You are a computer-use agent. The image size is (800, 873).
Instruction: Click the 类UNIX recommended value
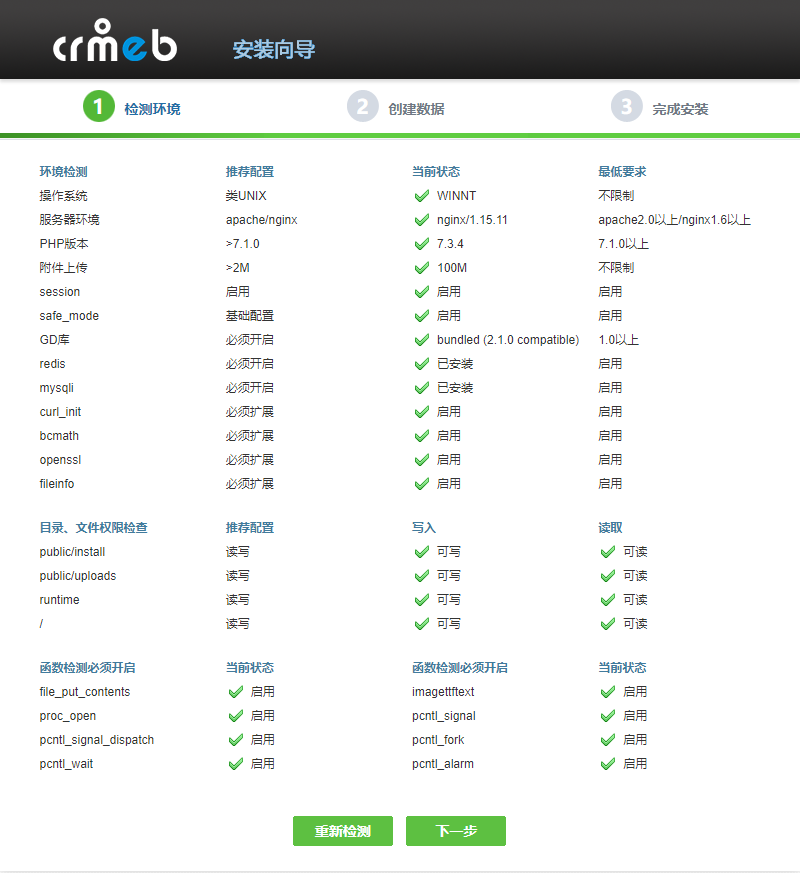click(x=246, y=196)
